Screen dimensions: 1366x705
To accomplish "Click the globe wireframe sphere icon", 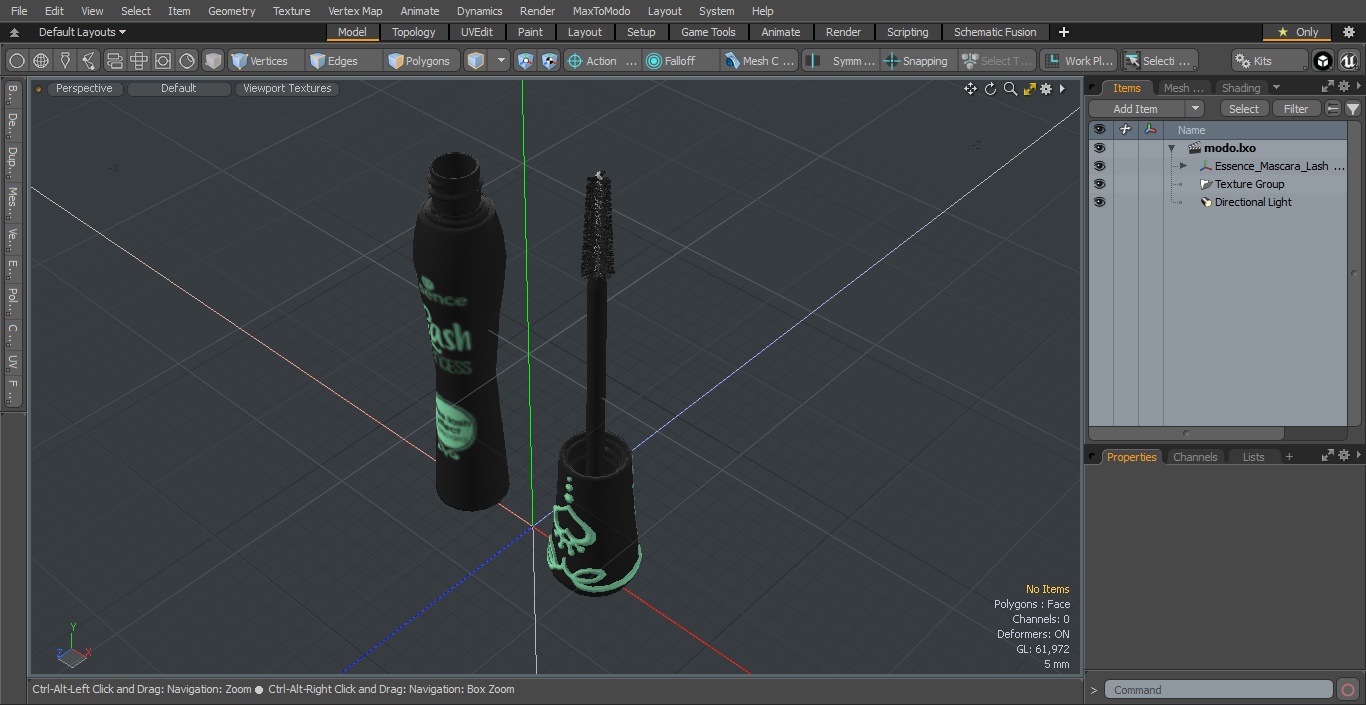I will point(41,61).
